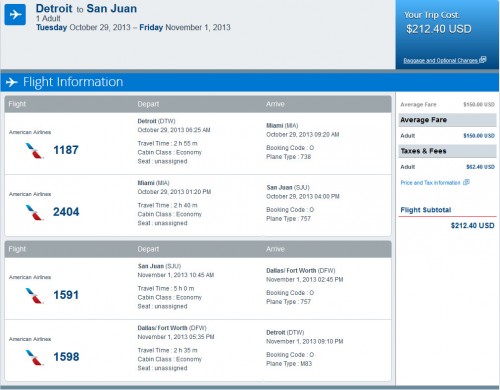The image size is (500, 390).
Task: Click the airplane icon in Flight Information header
Action: coord(12,82)
